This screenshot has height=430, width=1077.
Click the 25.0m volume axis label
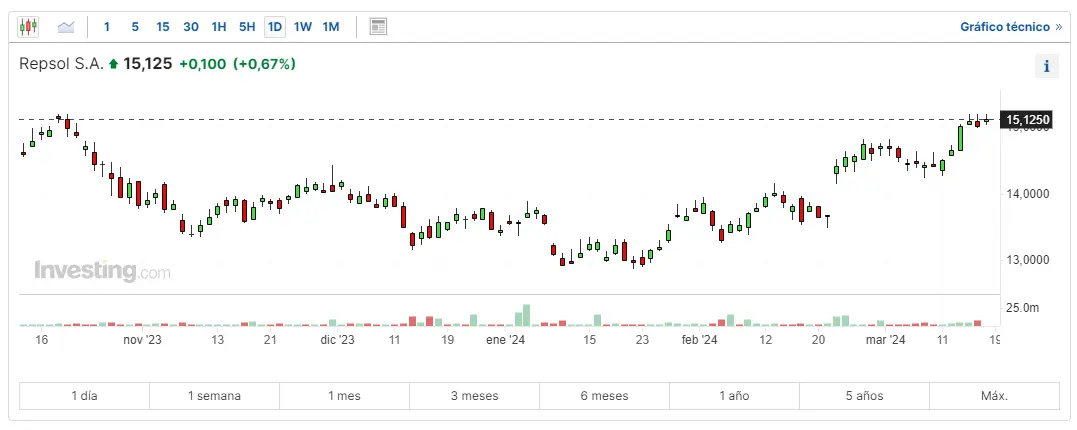[1022, 308]
